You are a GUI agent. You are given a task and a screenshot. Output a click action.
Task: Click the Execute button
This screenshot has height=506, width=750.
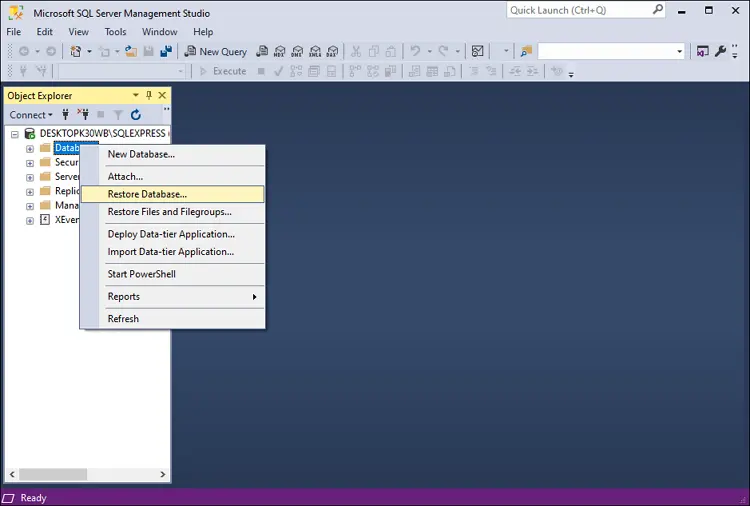click(x=223, y=71)
